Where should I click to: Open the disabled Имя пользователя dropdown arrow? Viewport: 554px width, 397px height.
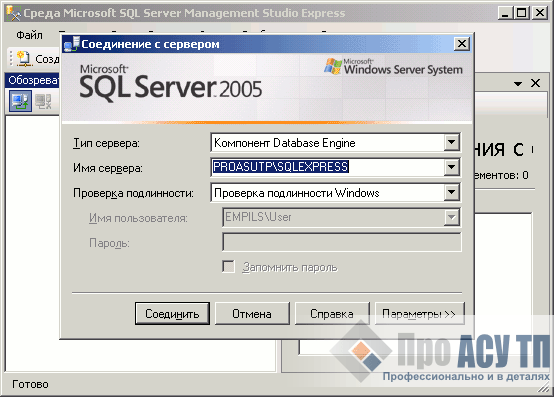click(451, 217)
